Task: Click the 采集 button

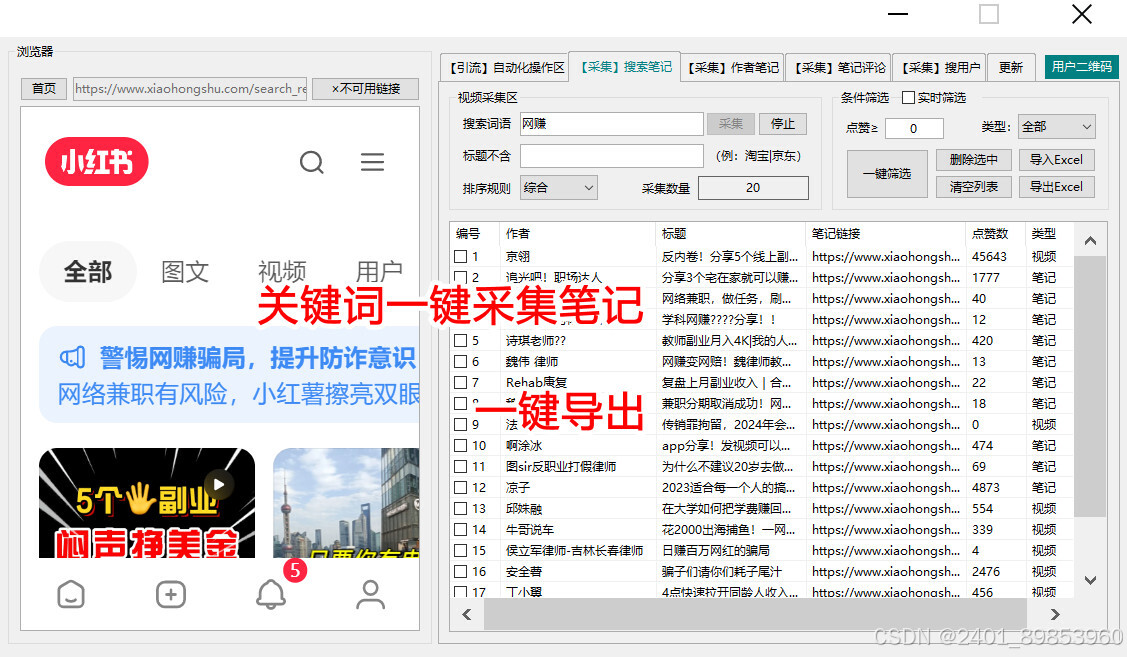Action: pos(730,124)
